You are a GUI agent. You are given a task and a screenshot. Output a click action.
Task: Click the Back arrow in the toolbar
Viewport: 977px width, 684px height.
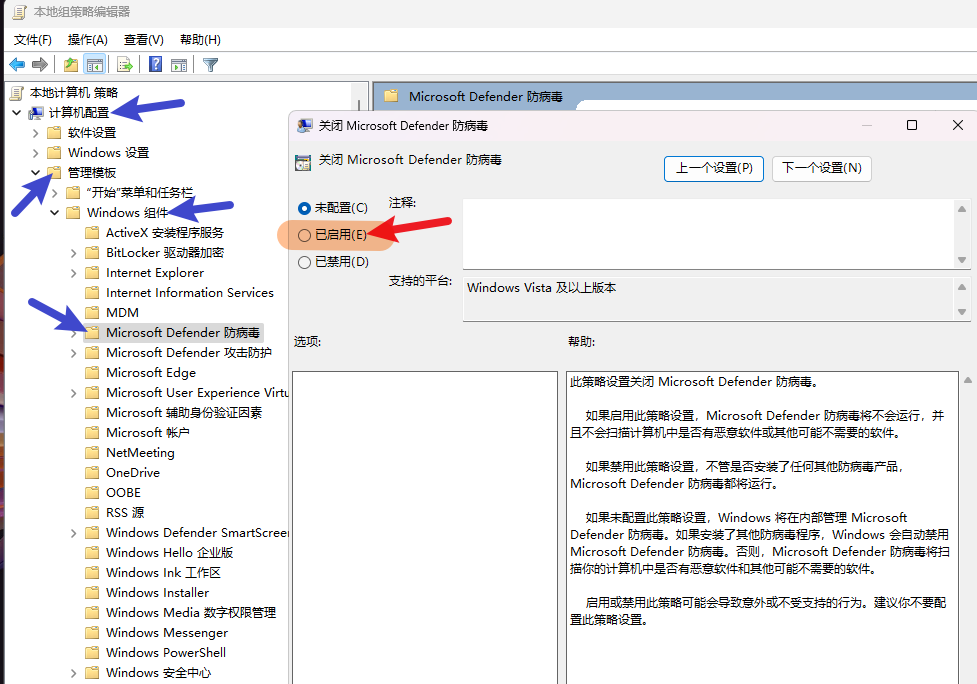click(17, 65)
